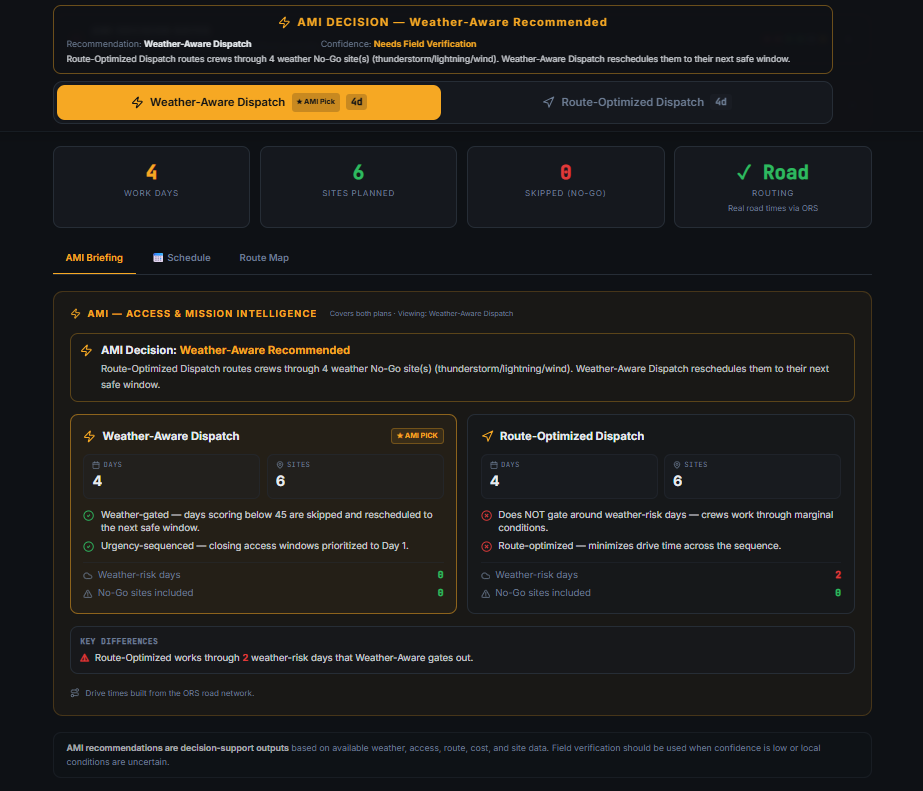Viewport: 923px width, 791px height.
Task: Click cloud icon beside Weather-risk days in Weather-Aware card
Action: (88, 576)
